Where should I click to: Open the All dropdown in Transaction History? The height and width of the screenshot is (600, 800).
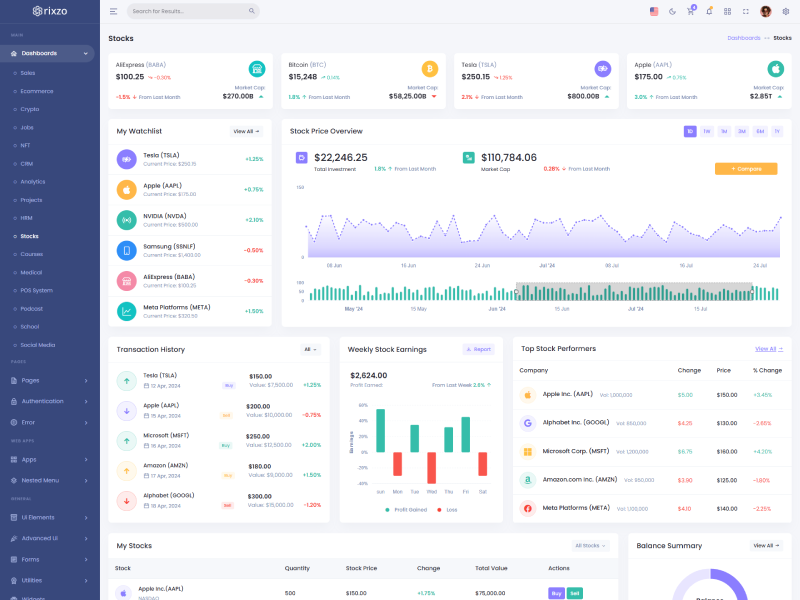[x=310, y=349]
